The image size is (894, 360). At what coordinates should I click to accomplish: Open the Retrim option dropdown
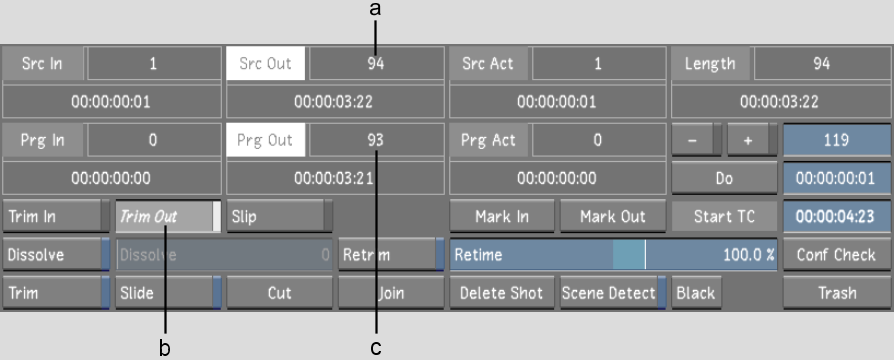(391, 255)
